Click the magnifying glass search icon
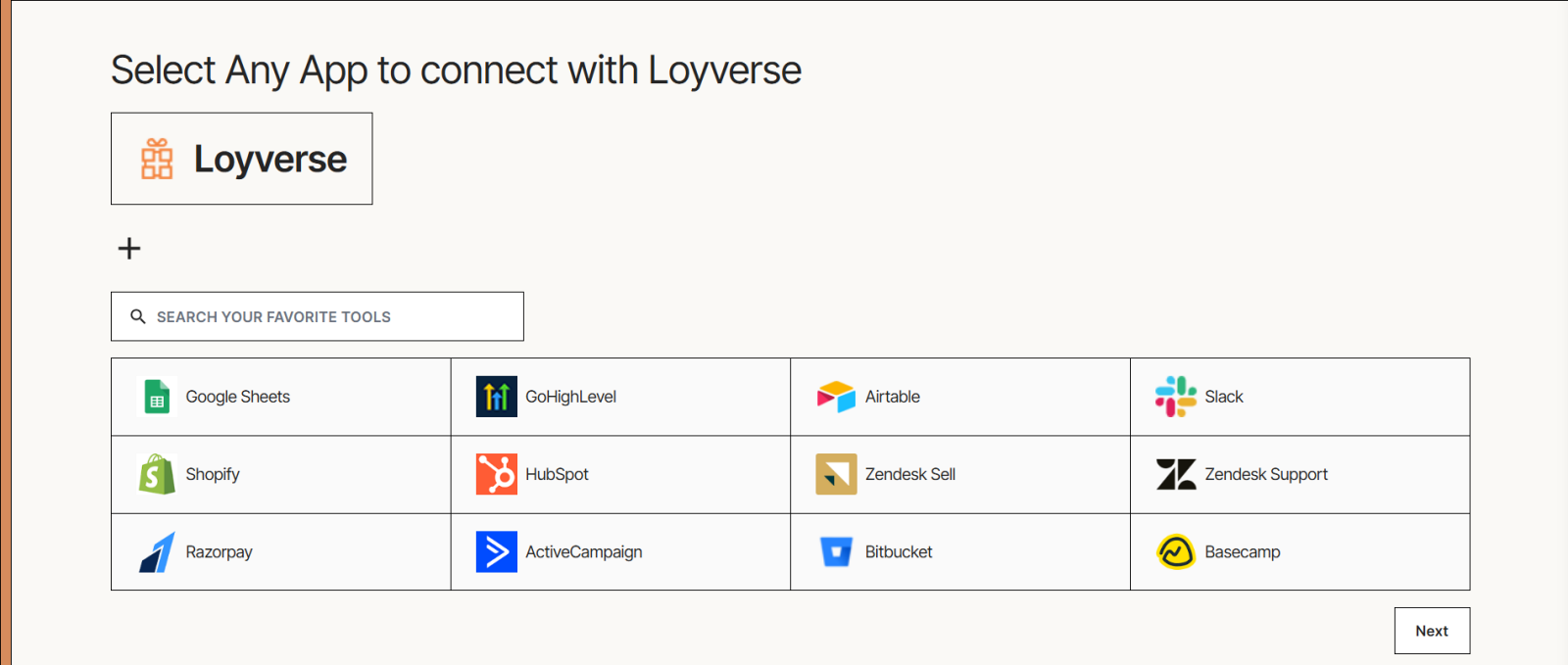The width and height of the screenshot is (1568, 665). click(x=138, y=316)
